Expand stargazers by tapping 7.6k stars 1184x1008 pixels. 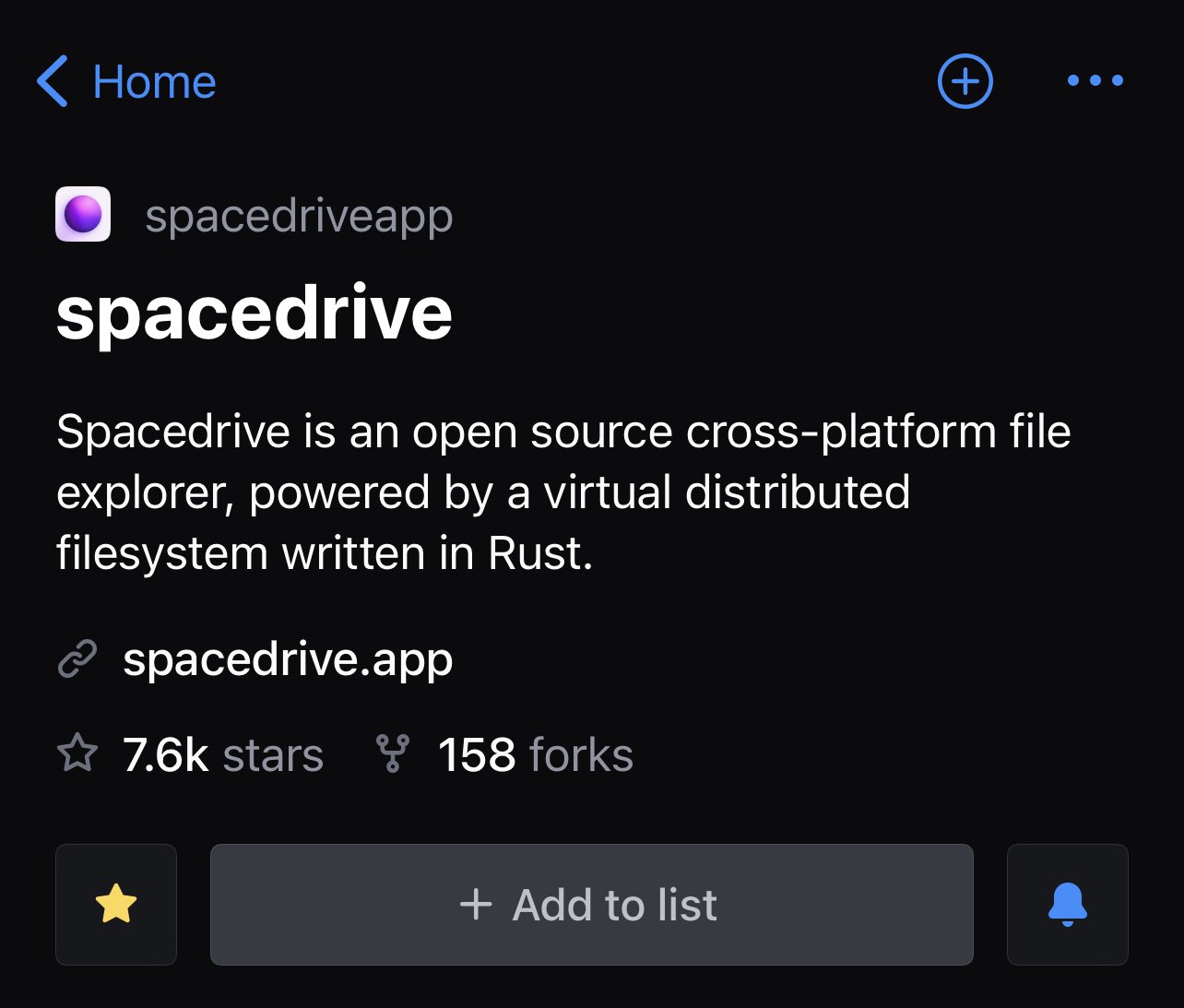coord(221,754)
